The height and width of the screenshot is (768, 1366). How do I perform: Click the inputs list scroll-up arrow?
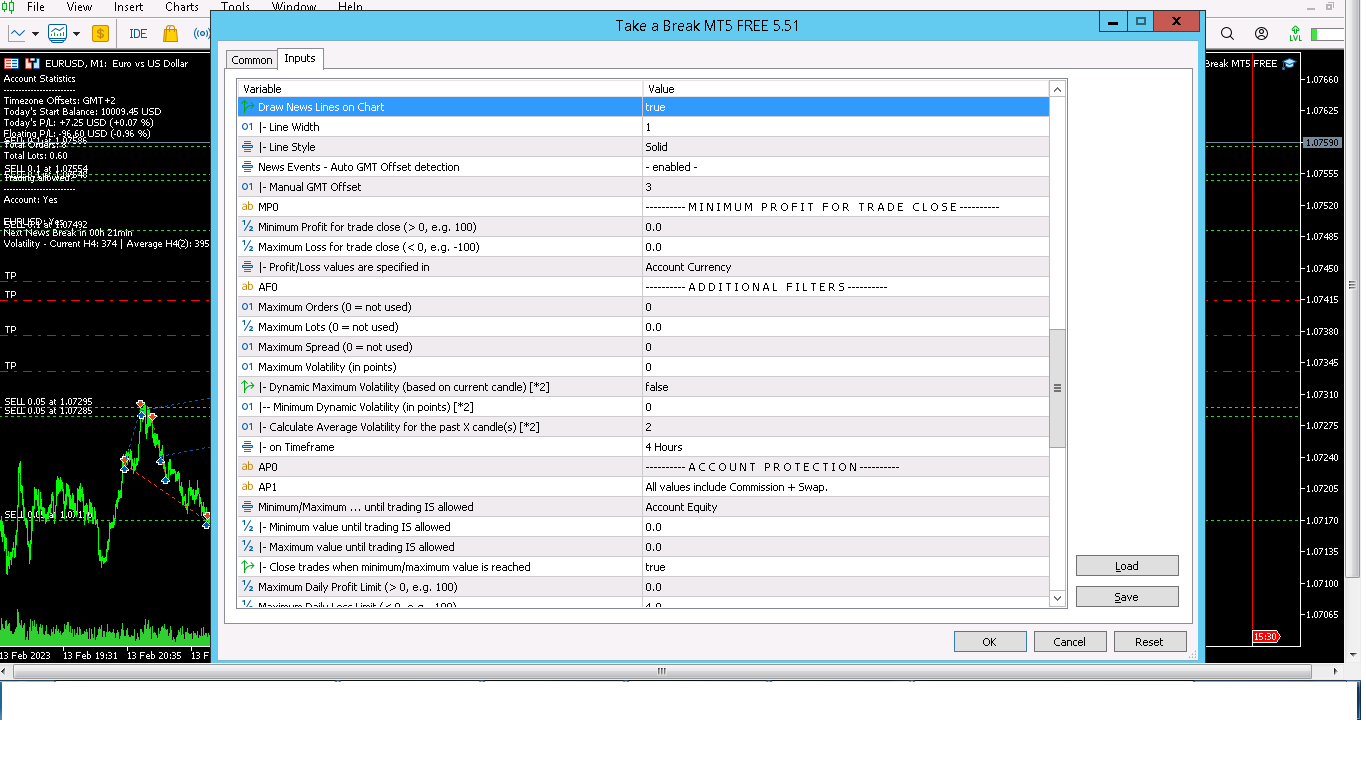pyautogui.click(x=1058, y=89)
